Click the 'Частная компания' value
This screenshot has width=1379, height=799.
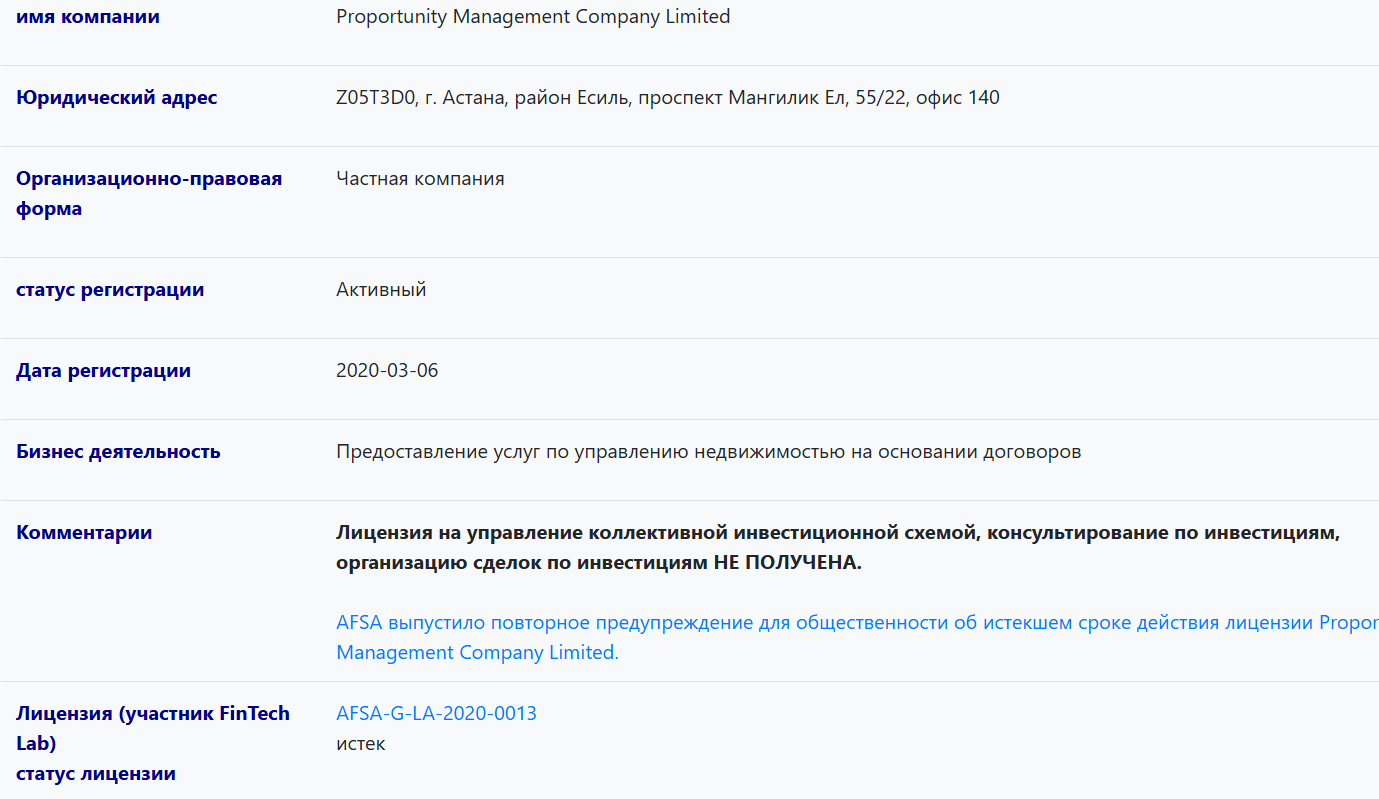[x=420, y=179]
